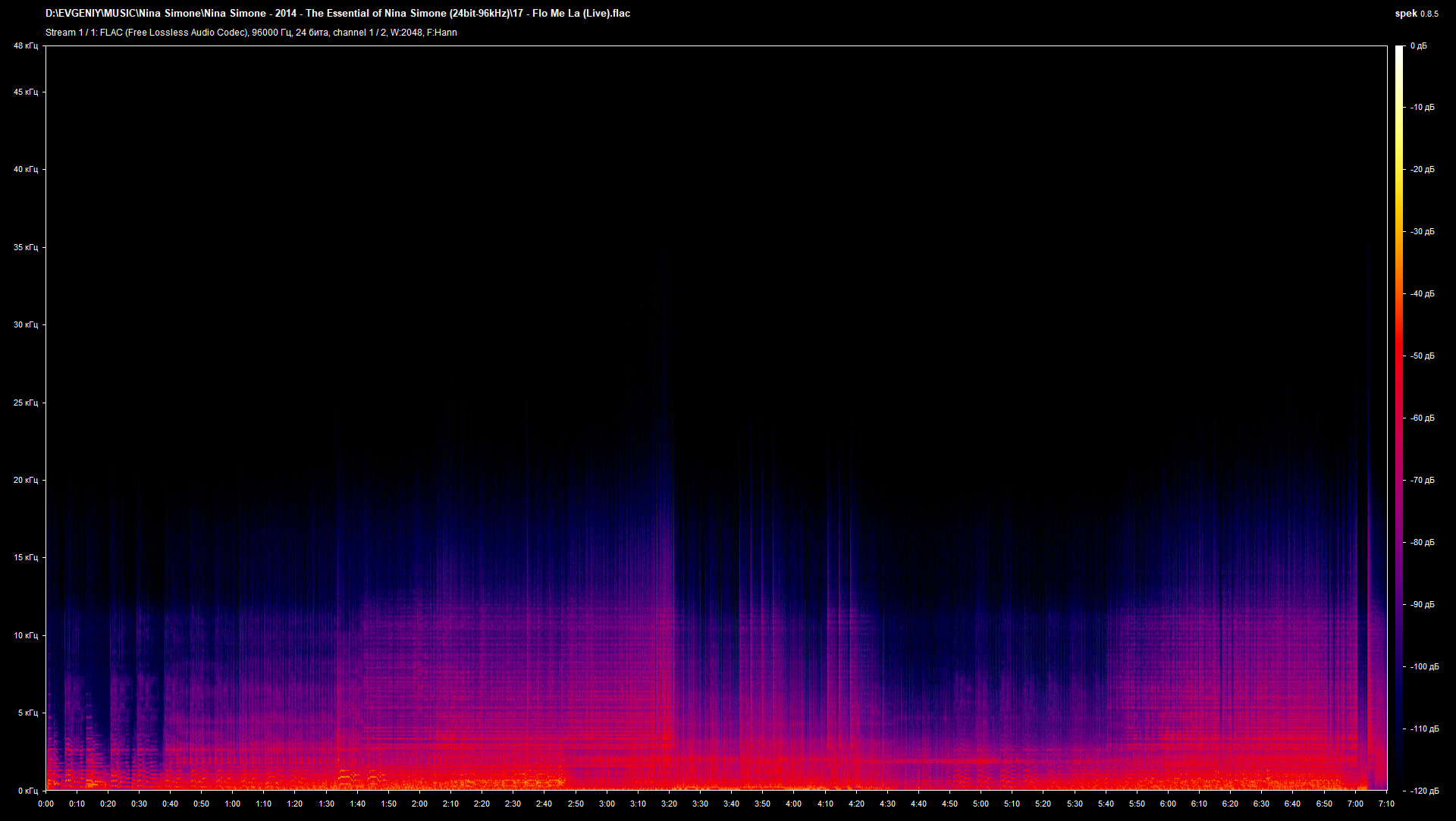
Task: Click the stream info line 'Stream 1 / 1: FLAC'
Action: click(x=251, y=33)
